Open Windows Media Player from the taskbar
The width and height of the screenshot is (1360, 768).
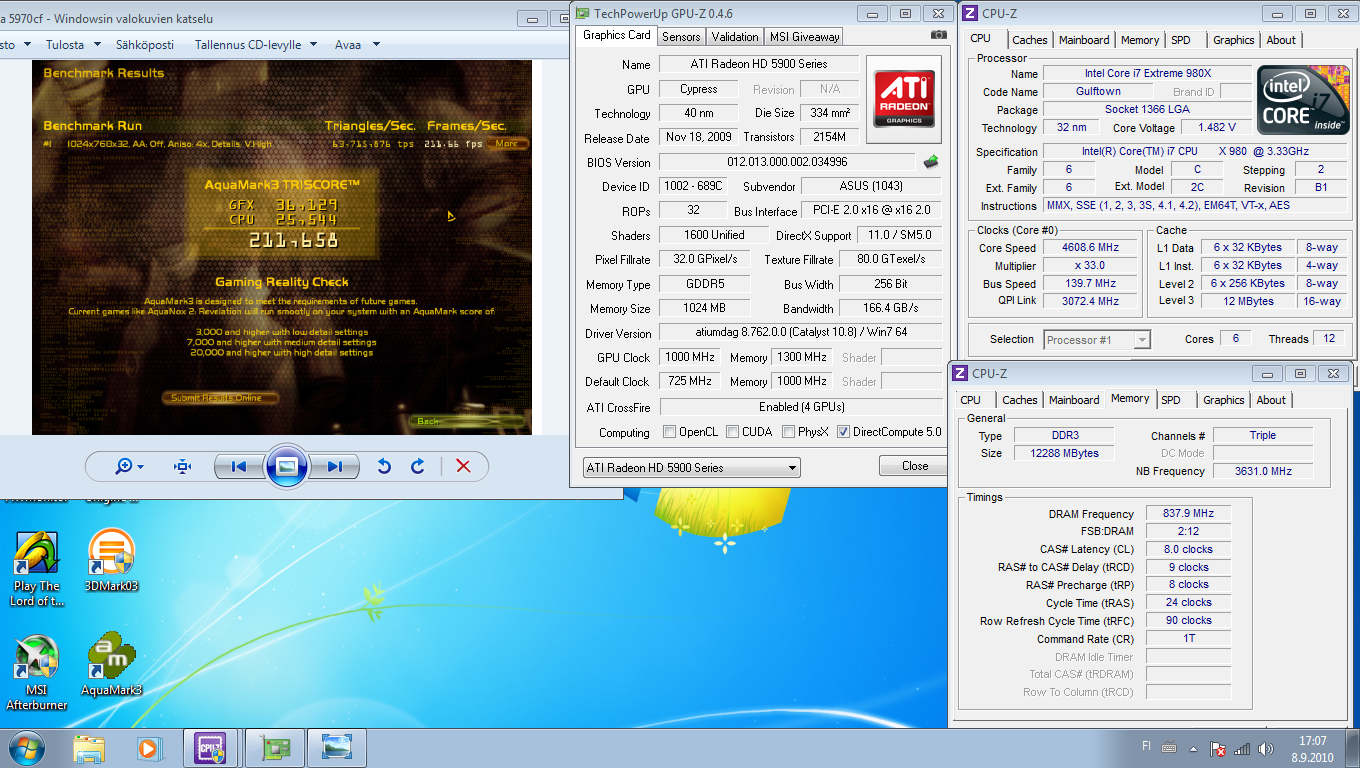[148, 748]
